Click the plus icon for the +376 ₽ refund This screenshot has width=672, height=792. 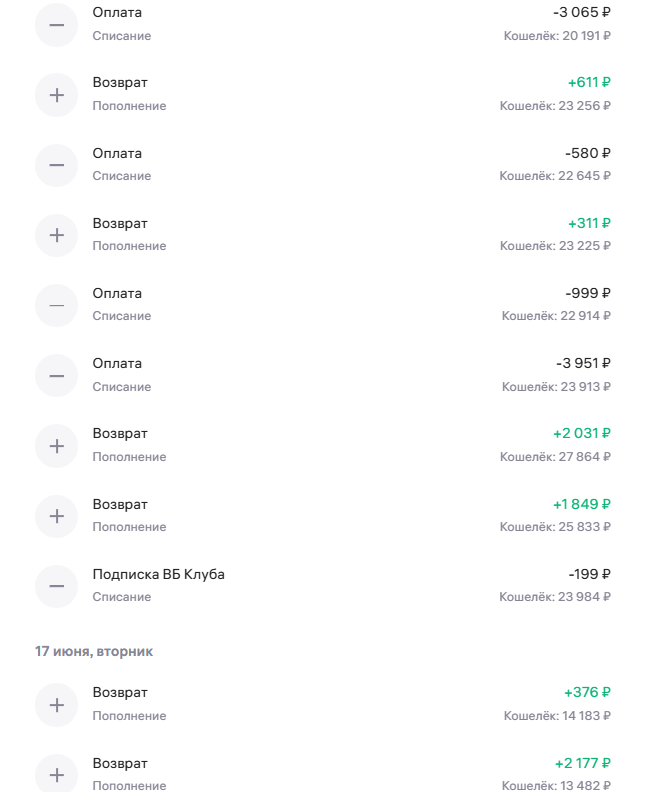(x=57, y=705)
